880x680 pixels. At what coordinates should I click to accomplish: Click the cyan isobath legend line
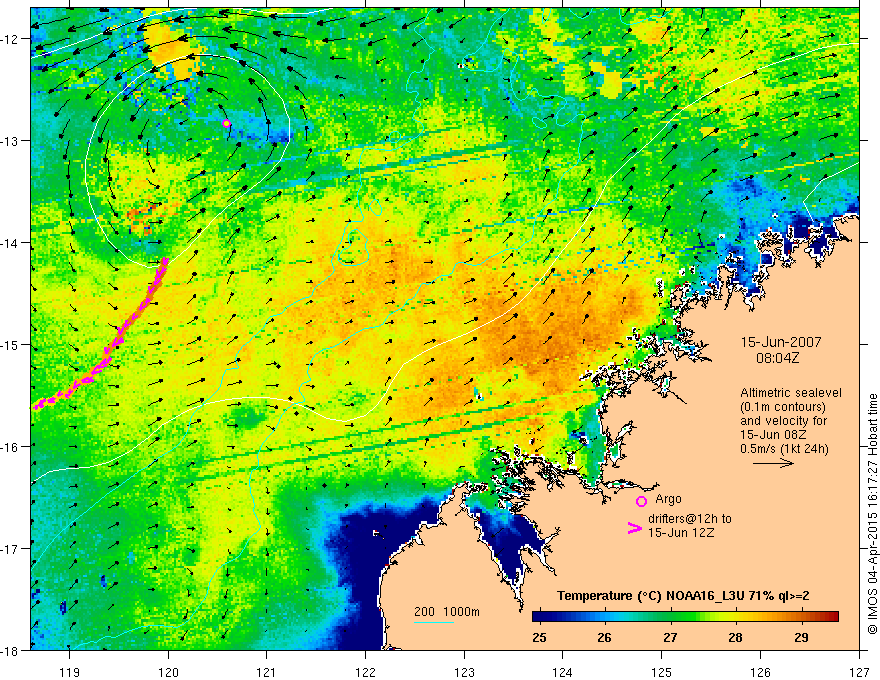pos(434,622)
